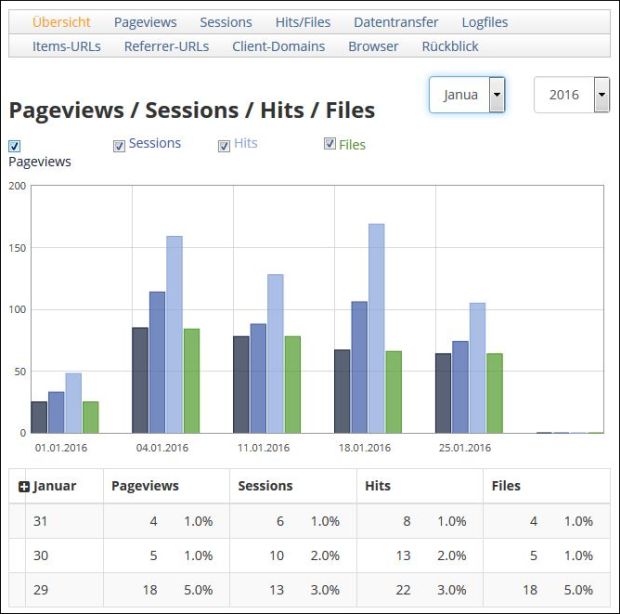Toggle the Hits checkbox
This screenshot has width=620, height=614.
224,146
